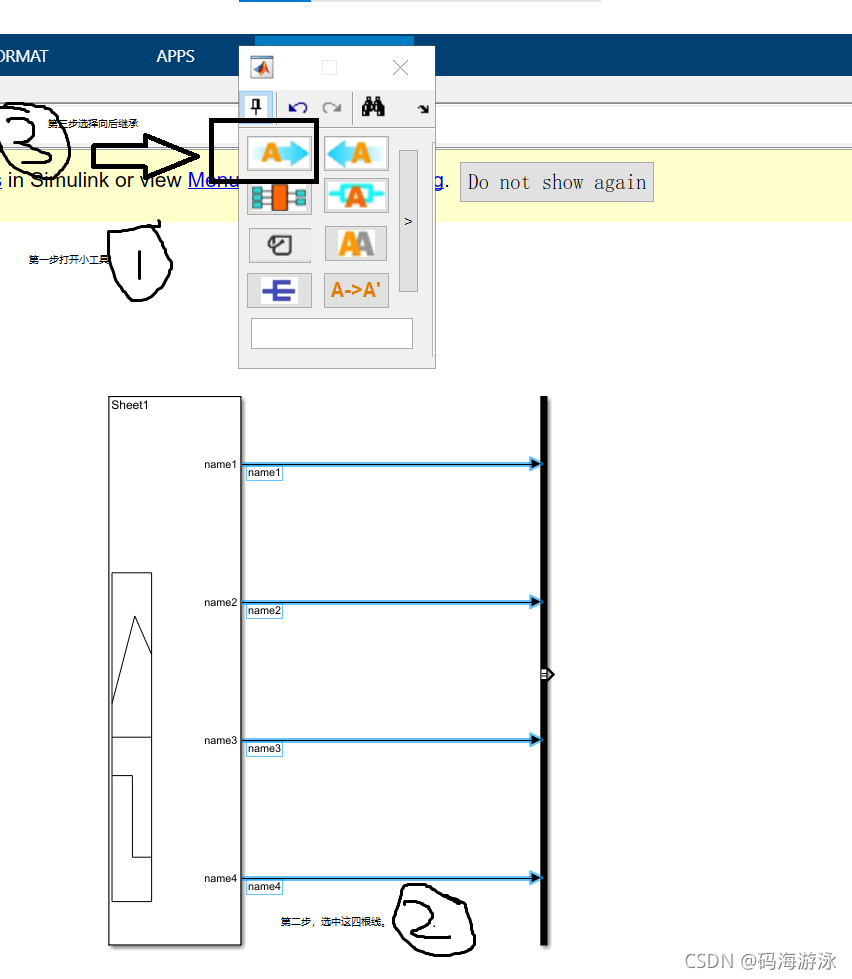Screen dimensions: 852x979
Task: Select the Sheet1 signal source block
Action: [175, 671]
